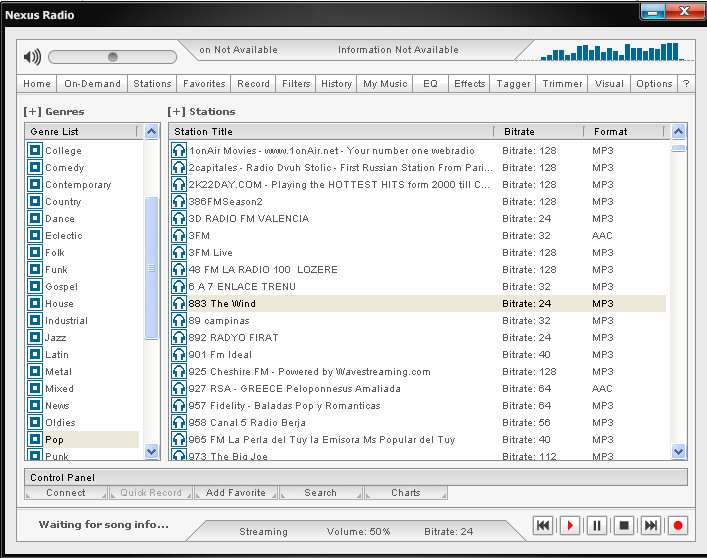Click the genre icon next to Pop
This screenshot has height=558, width=707.
(x=35, y=439)
